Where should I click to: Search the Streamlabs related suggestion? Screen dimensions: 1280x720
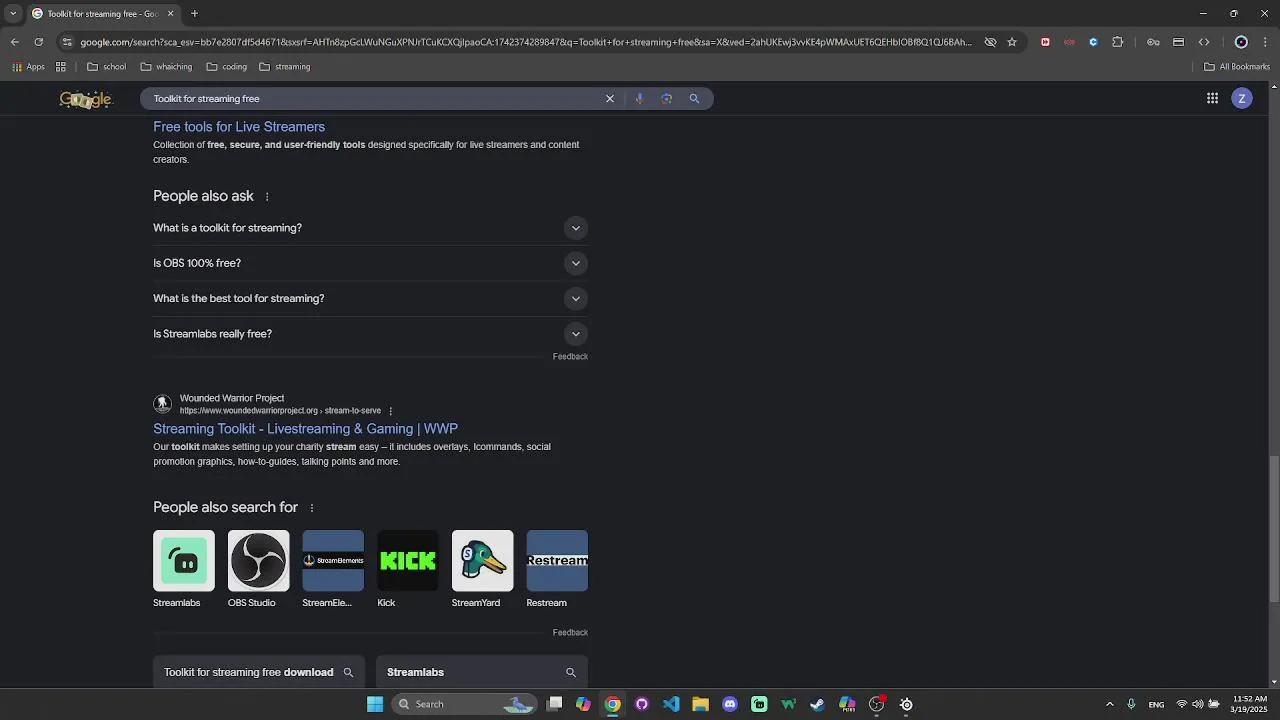click(482, 672)
